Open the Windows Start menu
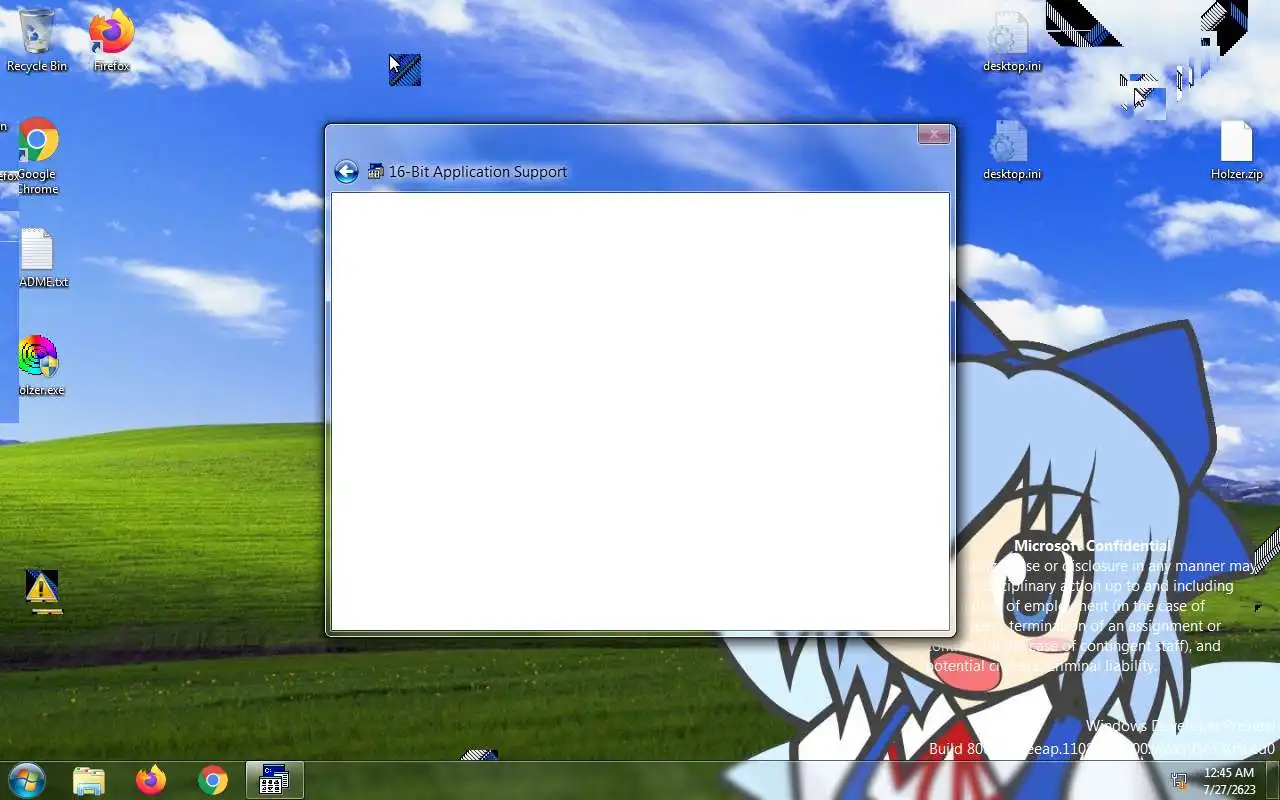The height and width of the screenshot is (800, 1280). click(27, 780)
